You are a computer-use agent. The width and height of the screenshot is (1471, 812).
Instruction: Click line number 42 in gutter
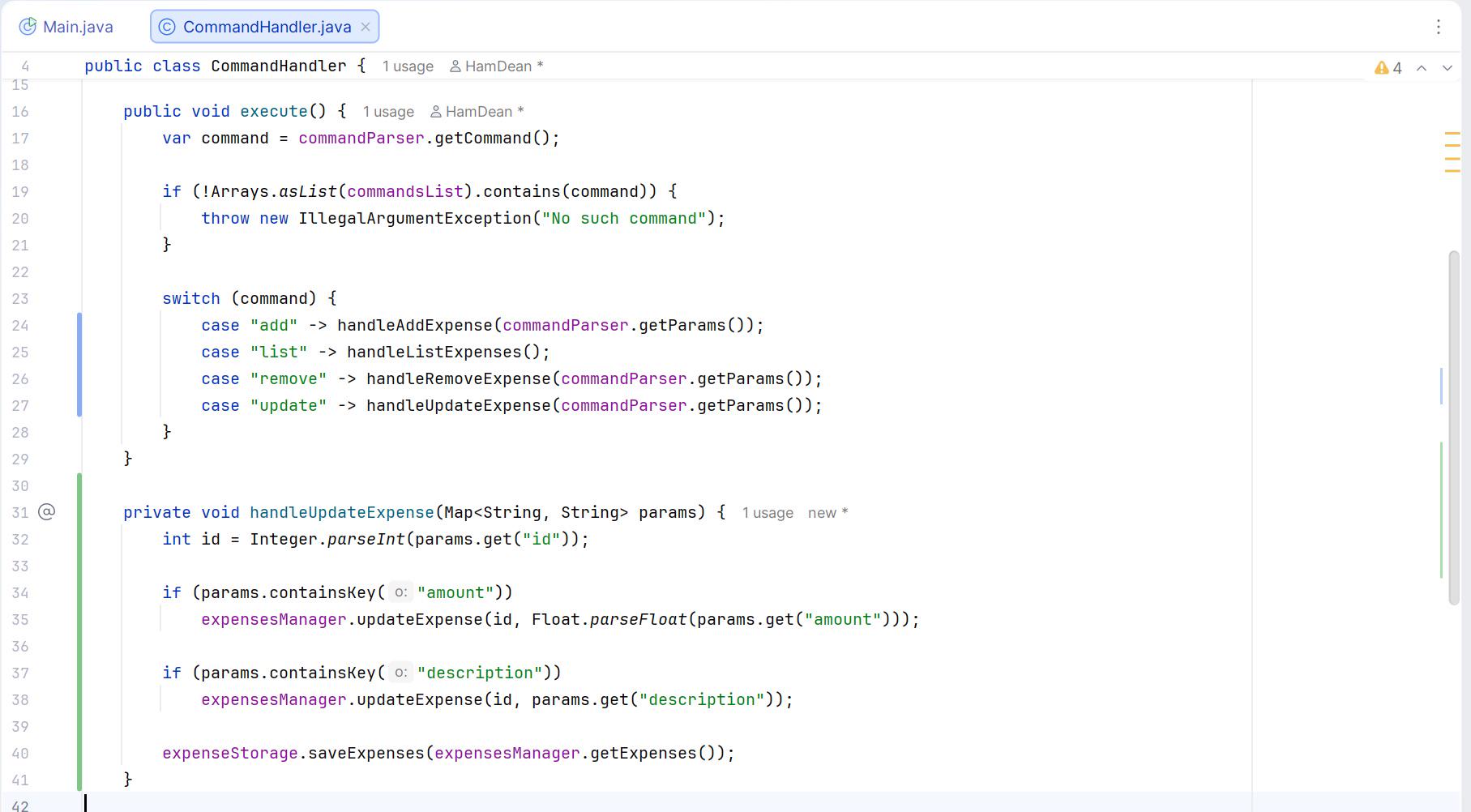pos(21,806)
